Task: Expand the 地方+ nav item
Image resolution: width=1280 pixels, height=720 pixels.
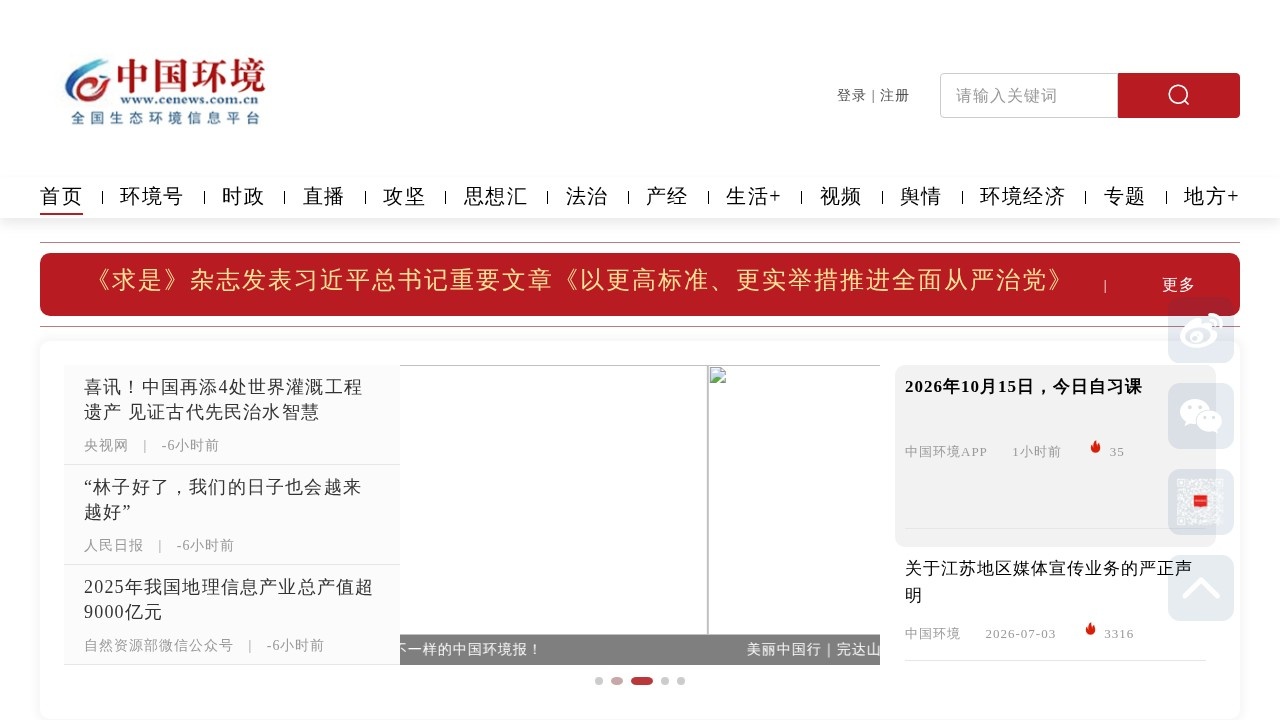Action: pyautogui.click(x=1211, y=196)
